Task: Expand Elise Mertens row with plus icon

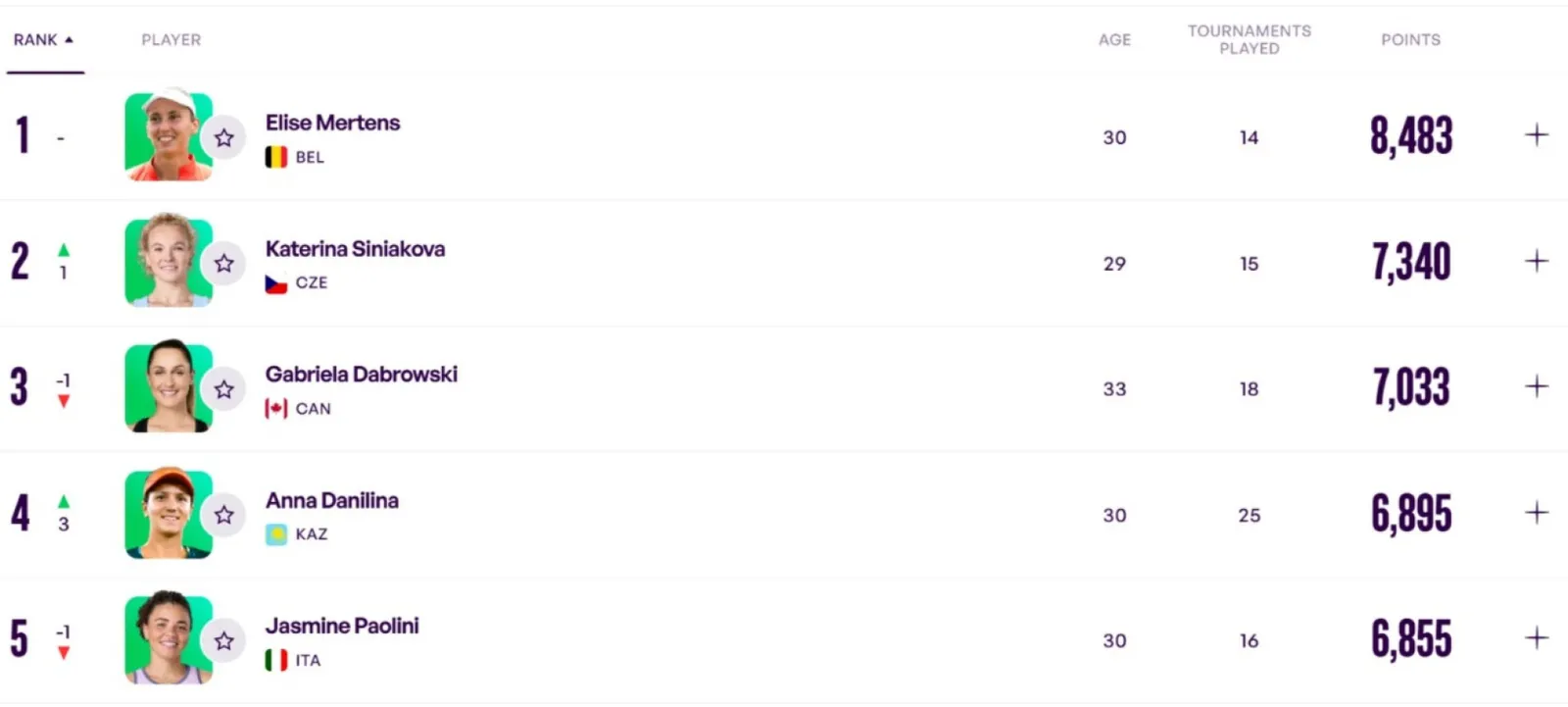Action: [1537, 135]
